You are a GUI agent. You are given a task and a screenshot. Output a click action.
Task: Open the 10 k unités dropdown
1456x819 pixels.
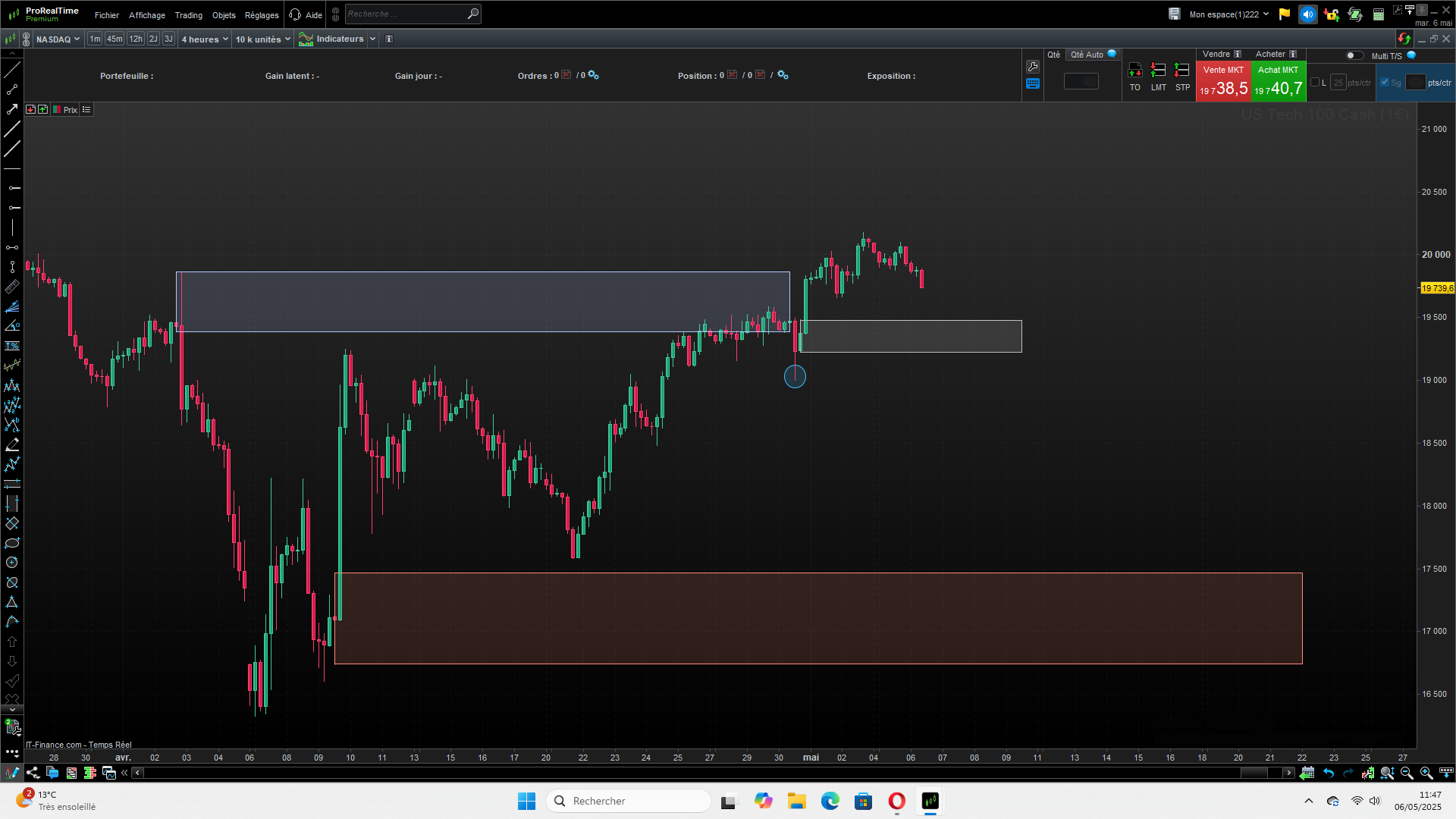(262, 39)
